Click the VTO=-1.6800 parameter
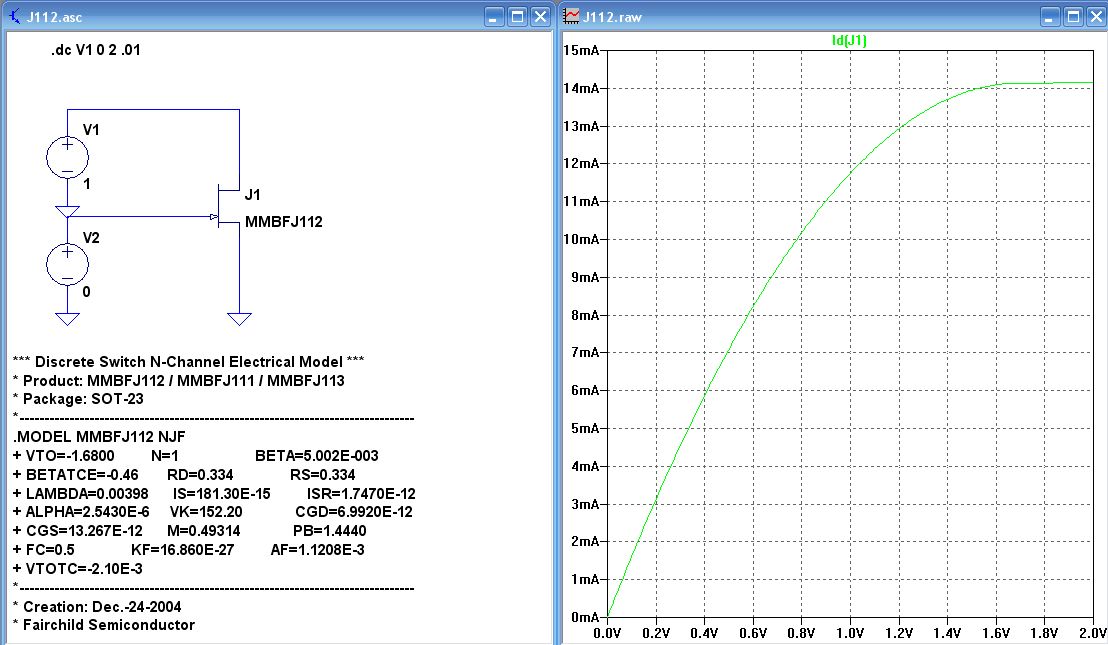The width and height of the screenshot is (1108, 645). (70, 456)
